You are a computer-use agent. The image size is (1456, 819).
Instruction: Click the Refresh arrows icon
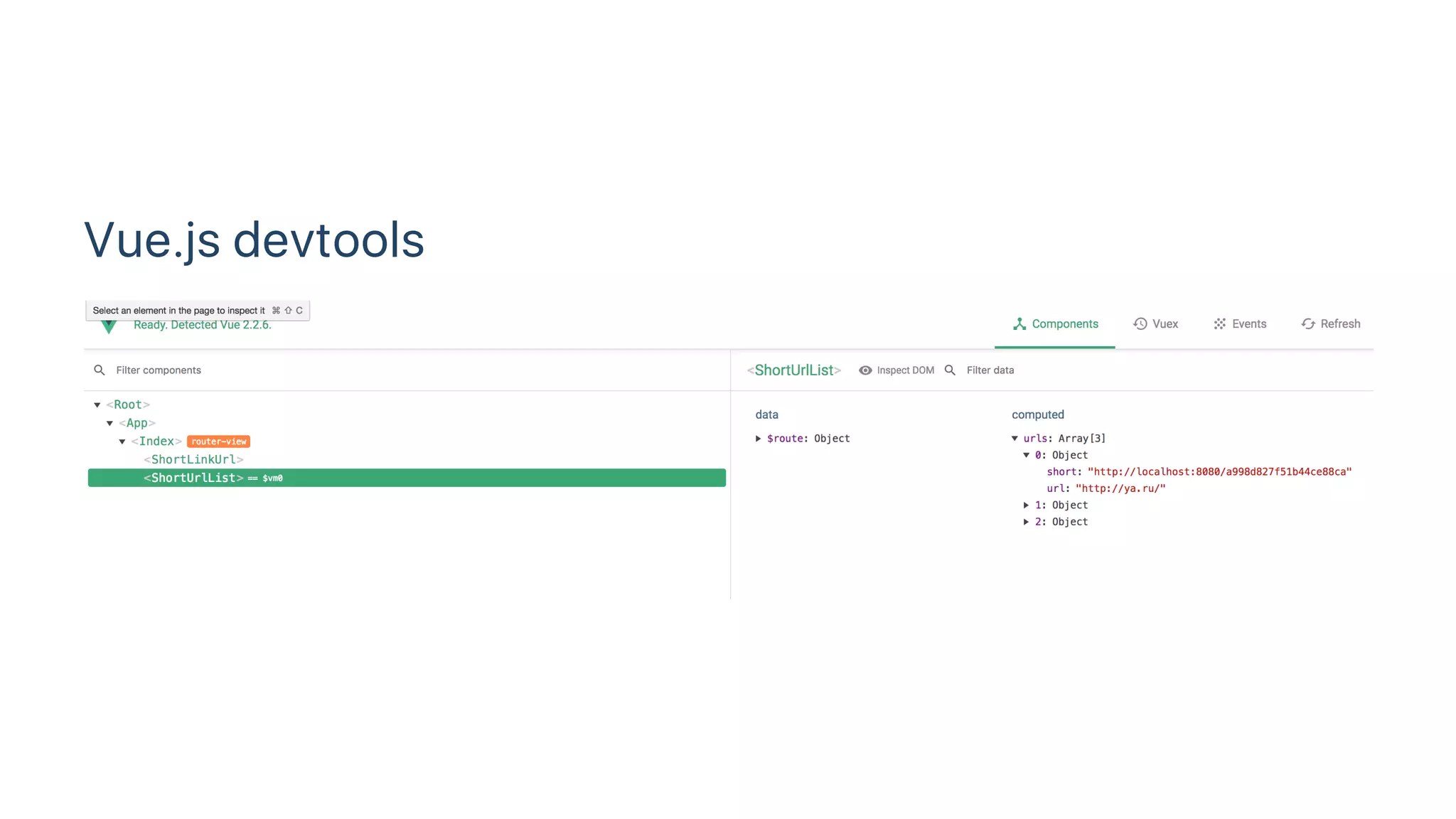point(1308,324)
